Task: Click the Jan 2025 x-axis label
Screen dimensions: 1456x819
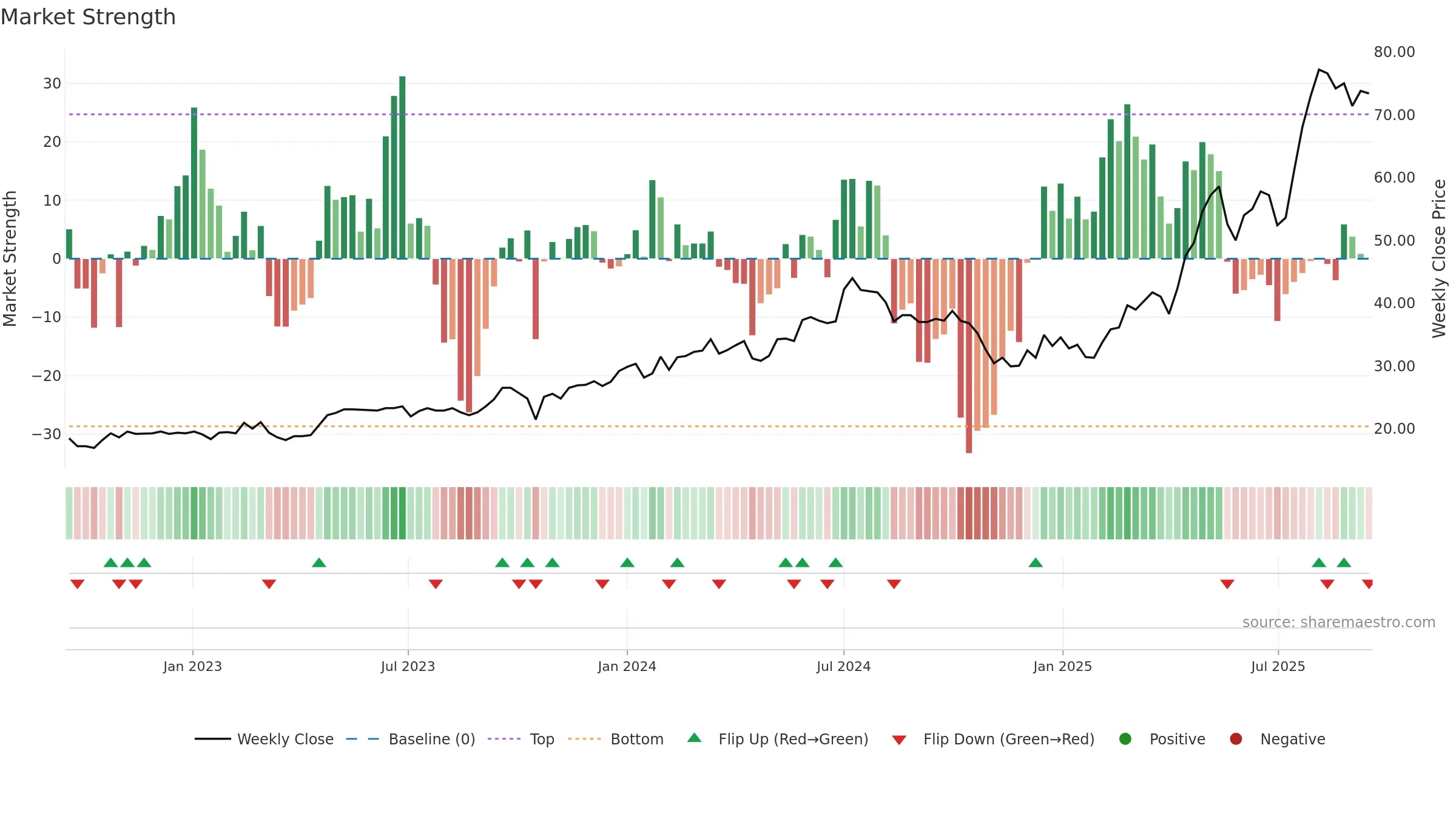Action: [x=1062, y=667]
